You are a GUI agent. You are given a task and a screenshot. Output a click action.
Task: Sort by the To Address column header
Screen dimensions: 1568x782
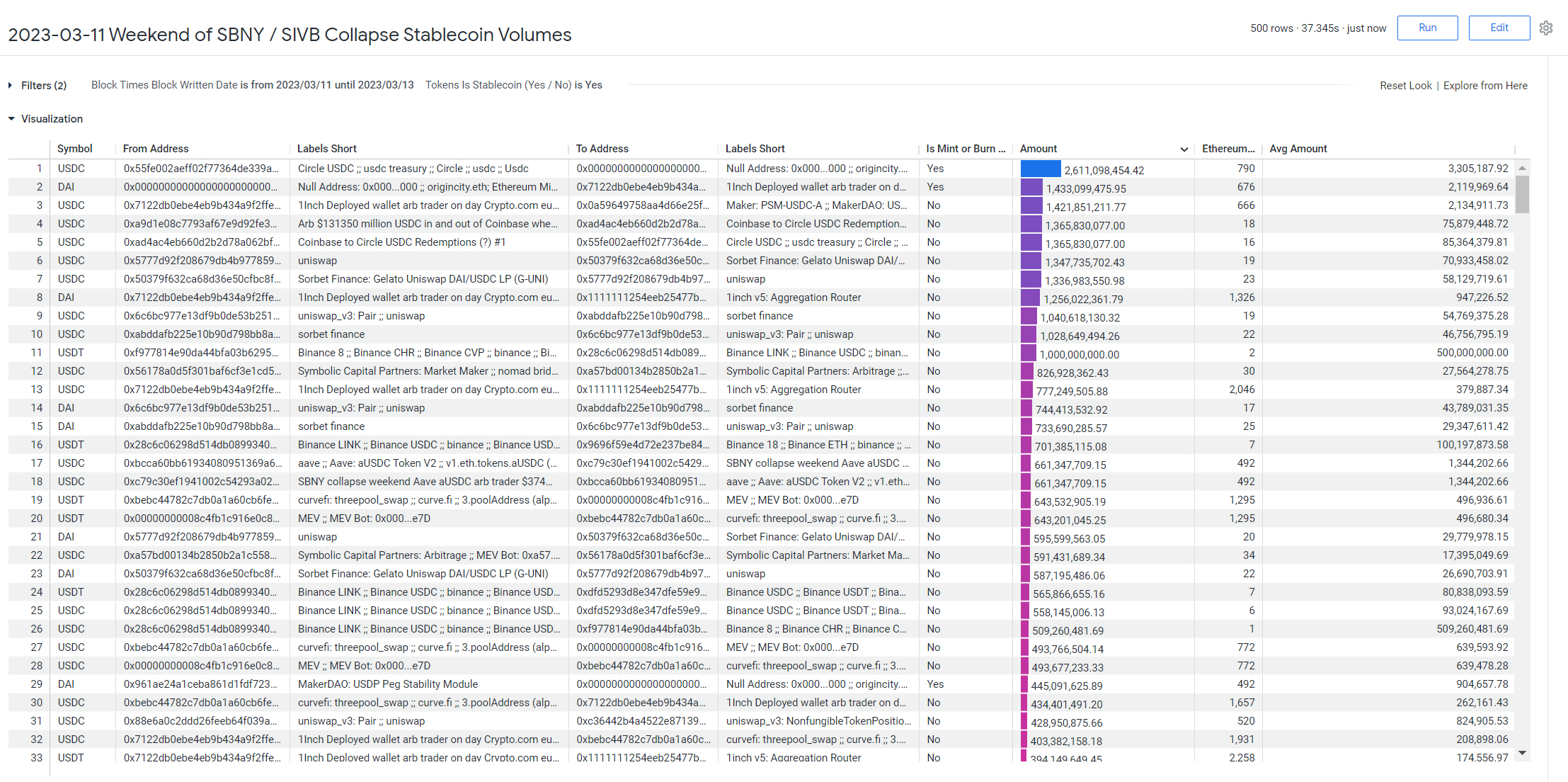pos(602,149)
